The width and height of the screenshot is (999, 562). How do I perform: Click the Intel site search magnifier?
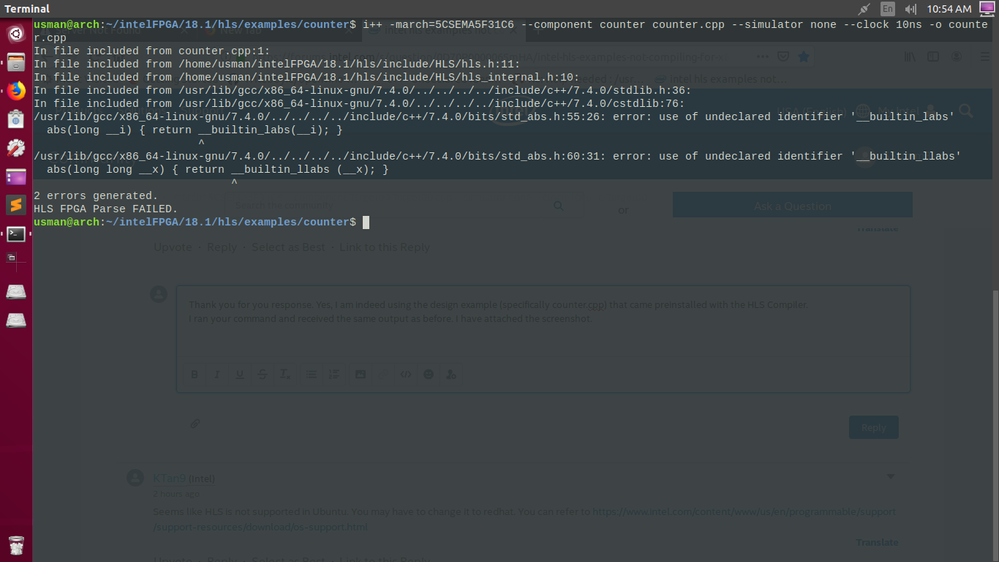click(x=966, y=111)
